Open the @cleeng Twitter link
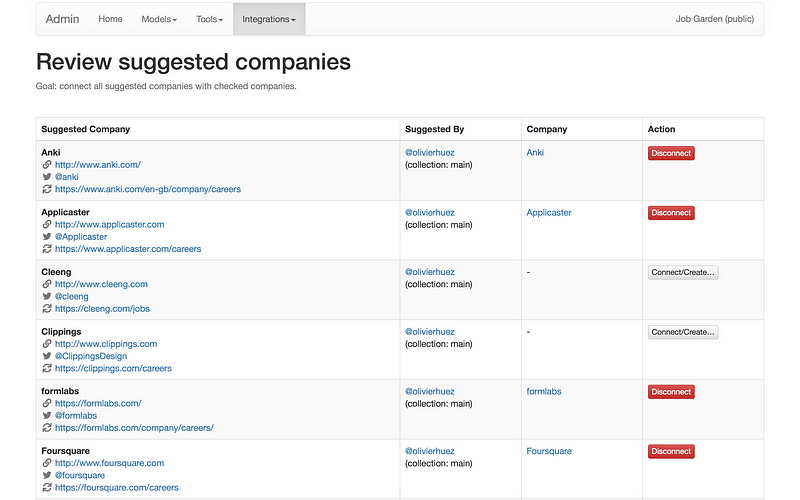800x500 pixels. (x=72, y=296)
